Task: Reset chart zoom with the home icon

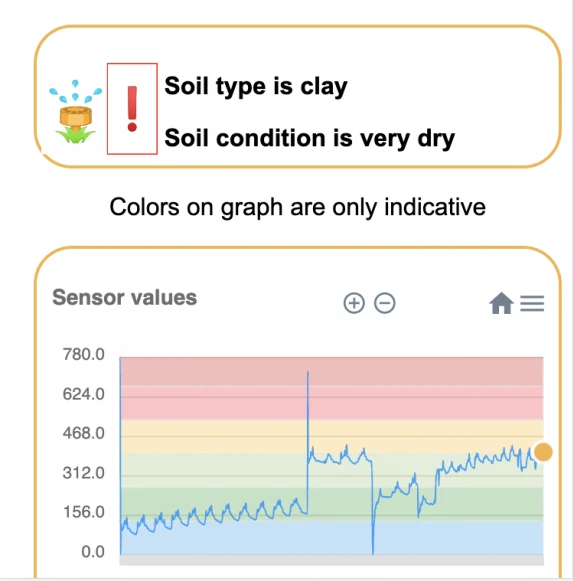Action: (501, 303)
